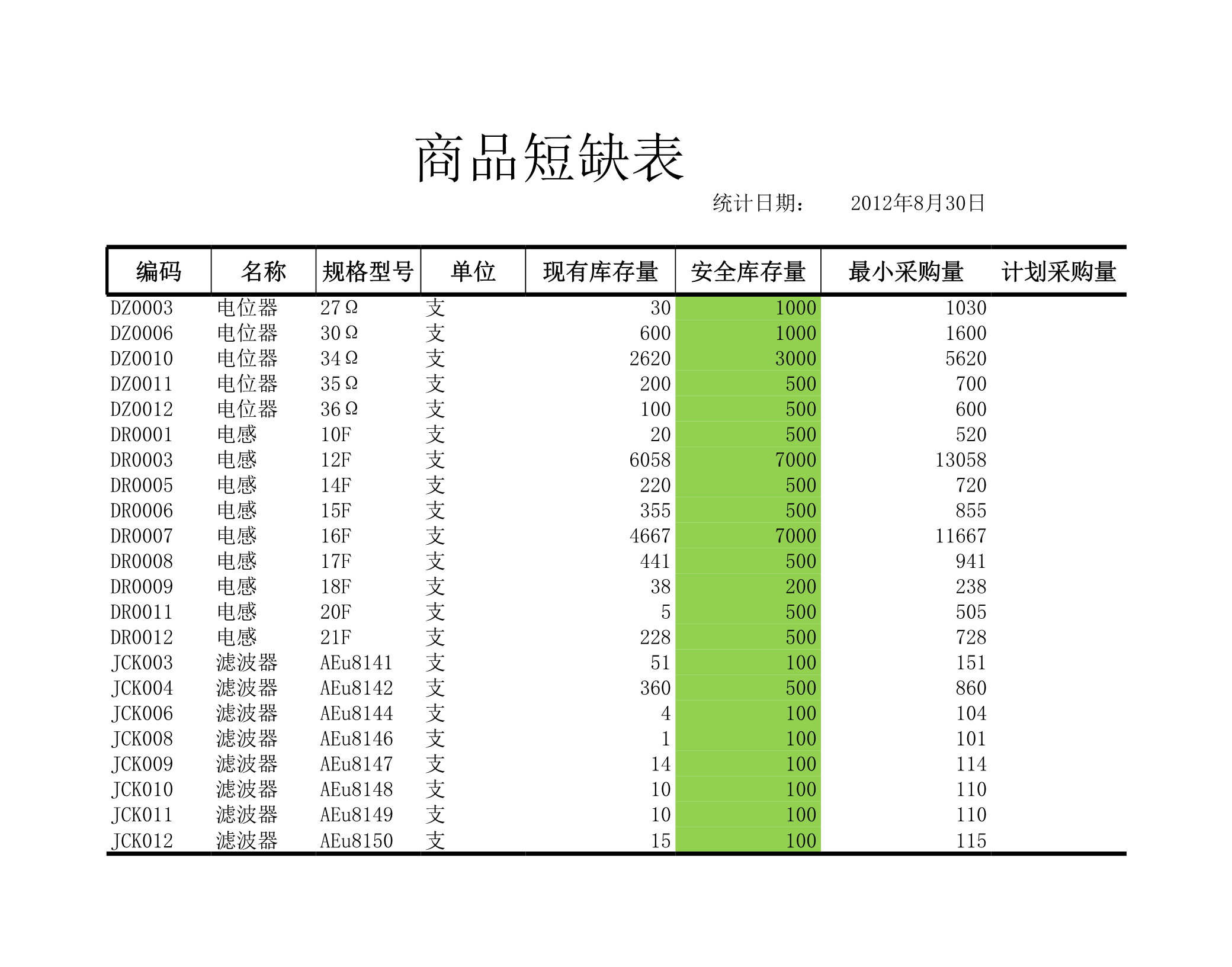Select the 计划采购量 column header
Image resolution: width=1232 pixels, height=967 pixels.
tap(1058, 271)
